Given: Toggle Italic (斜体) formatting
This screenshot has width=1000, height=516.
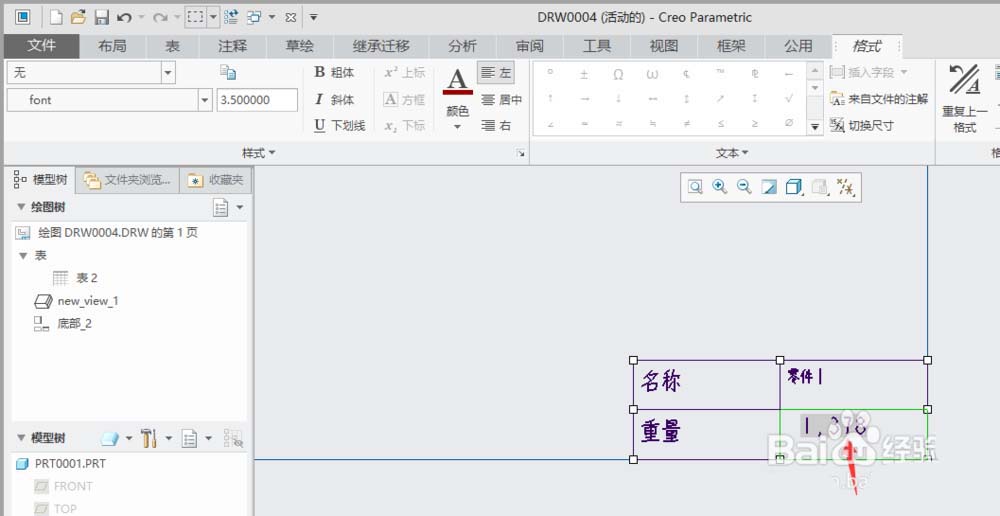Looking at the screenshot, I should (x=334, y=100).
